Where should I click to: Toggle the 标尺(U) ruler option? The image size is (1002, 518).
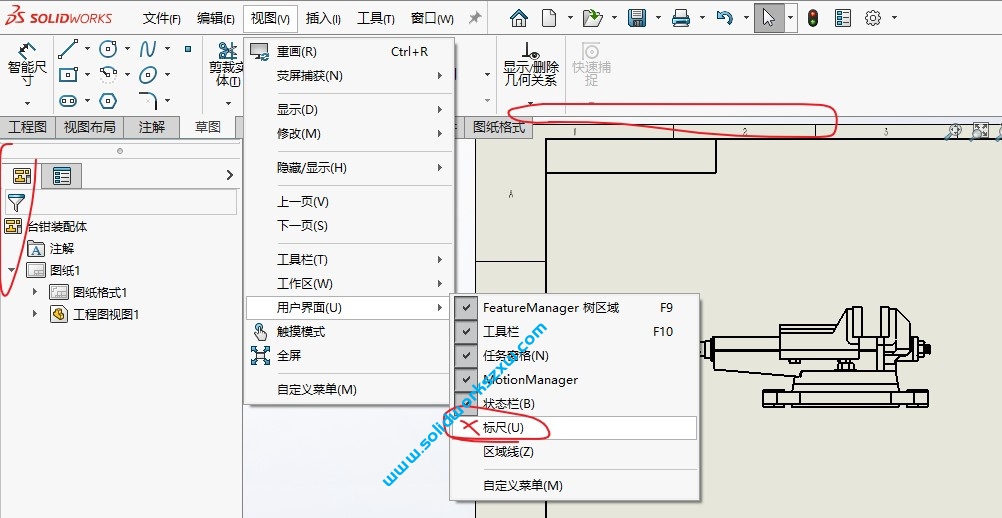pos(503,428)
